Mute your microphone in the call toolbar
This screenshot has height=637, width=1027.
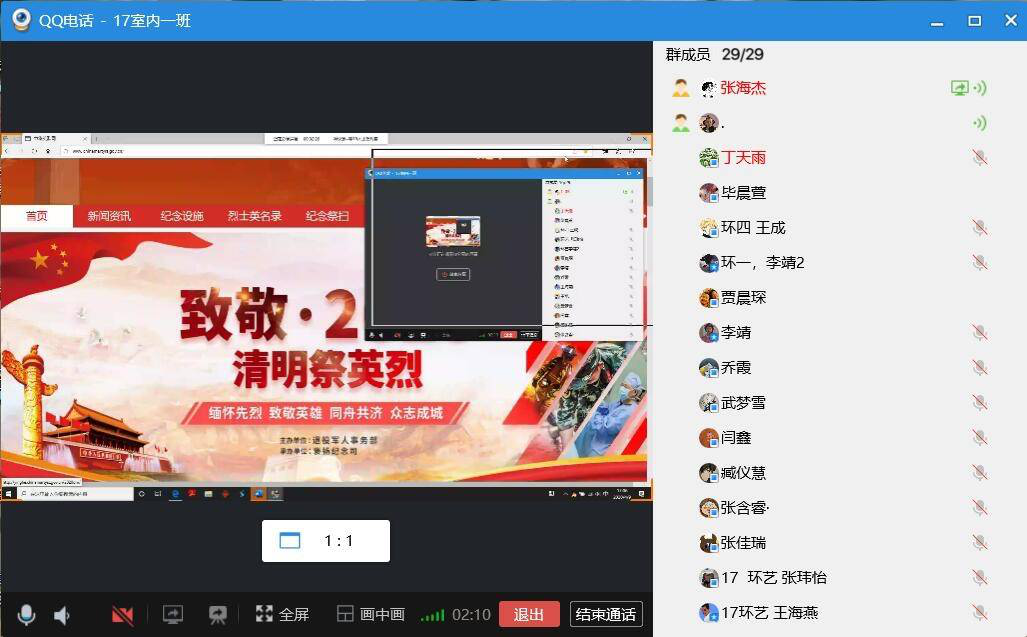(x=26, y=615)
